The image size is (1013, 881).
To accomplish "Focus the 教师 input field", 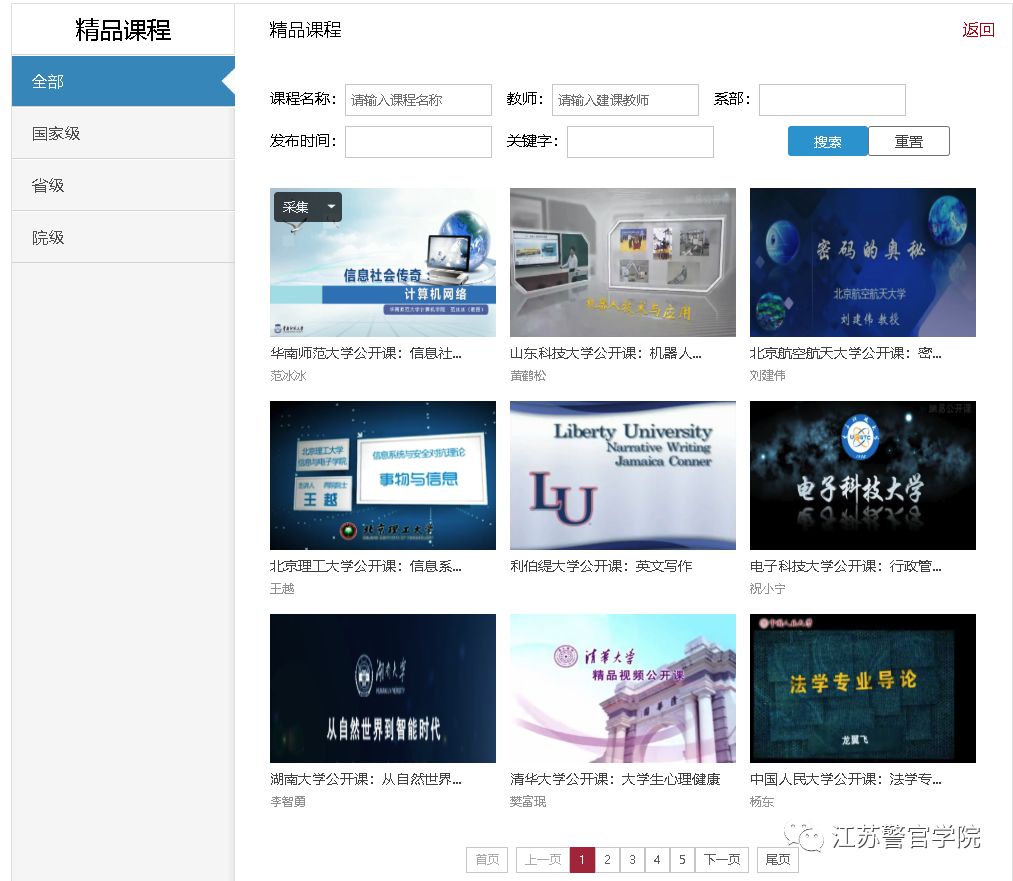I will (625, 100).
